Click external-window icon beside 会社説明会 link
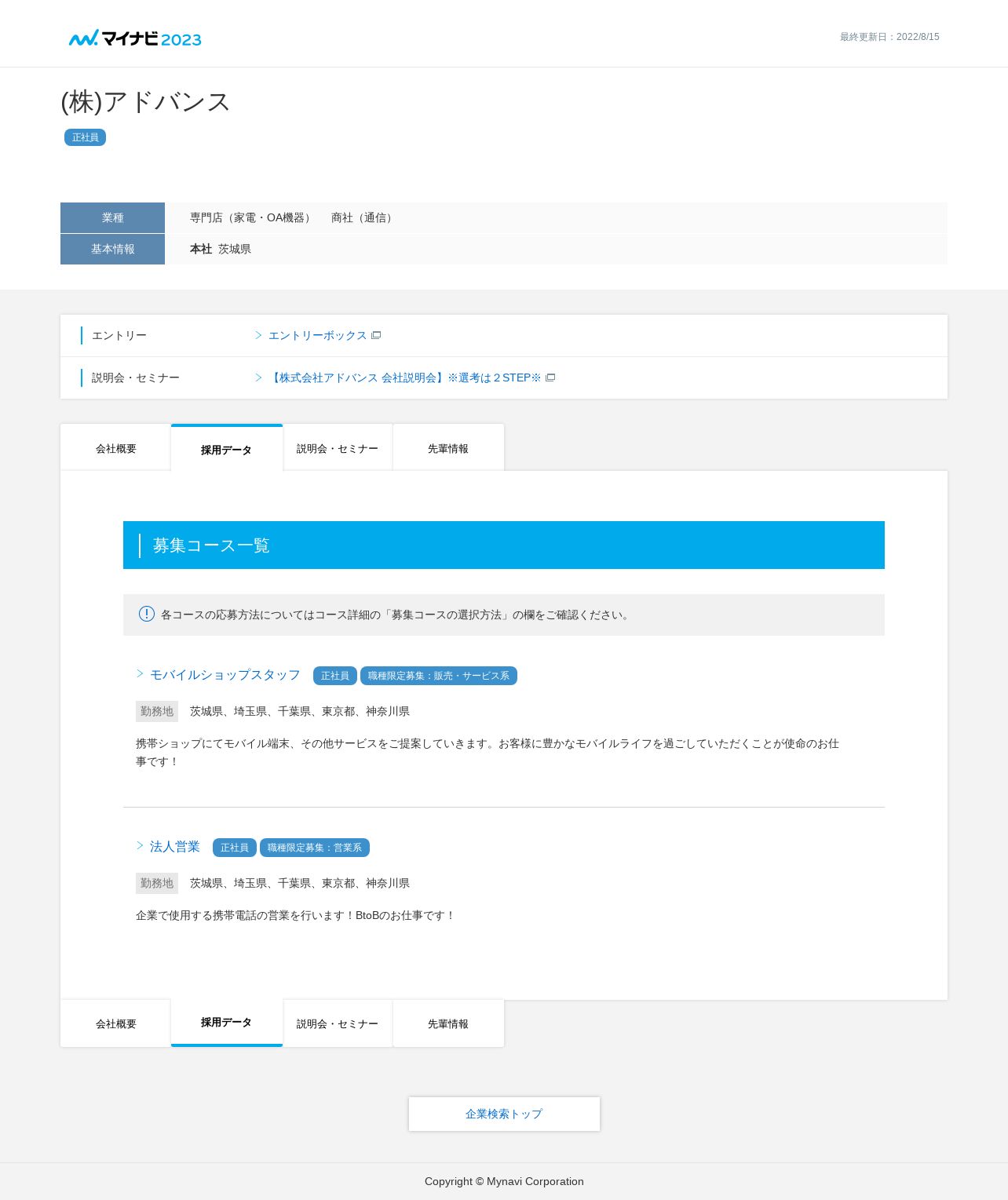1008x1200 pixels. click(x=550, y=378)
